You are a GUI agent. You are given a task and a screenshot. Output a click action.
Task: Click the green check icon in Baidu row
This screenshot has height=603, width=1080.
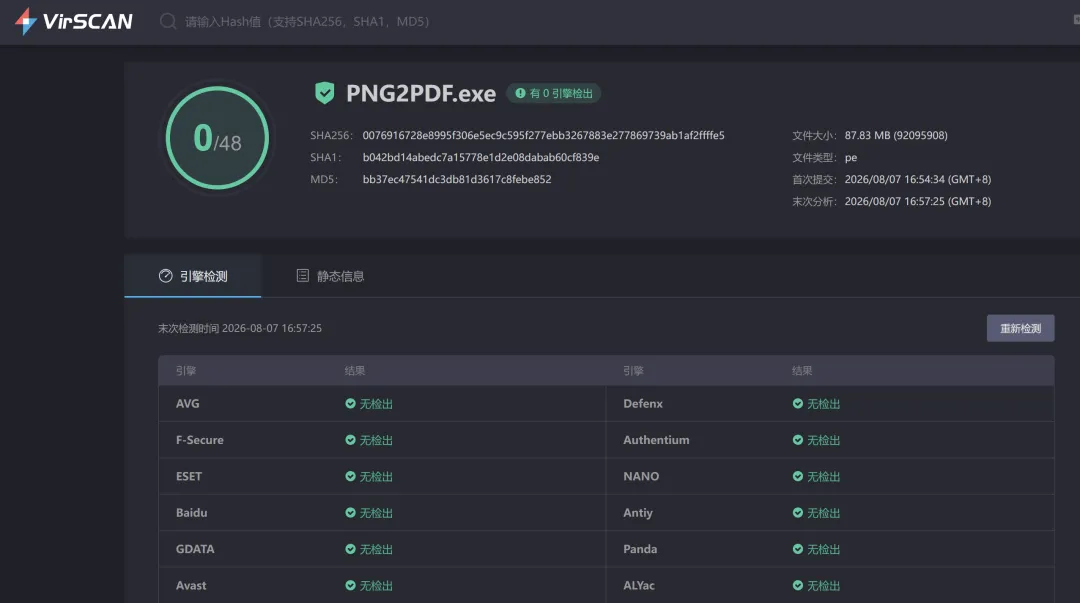coord(351,513)
